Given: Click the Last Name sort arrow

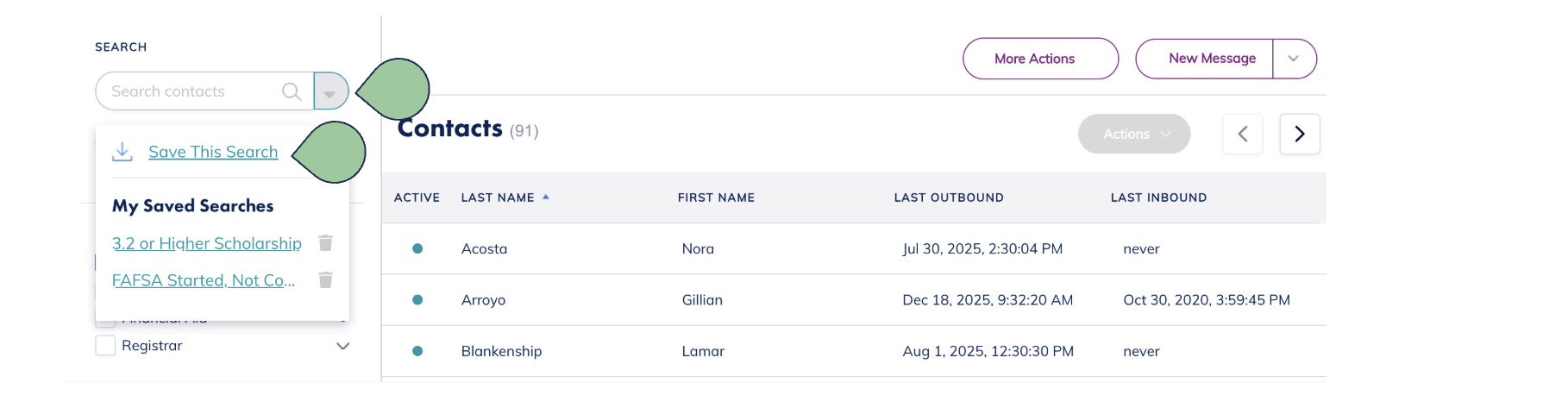Looking at the screenshot, I should click(x=546, y=198).
